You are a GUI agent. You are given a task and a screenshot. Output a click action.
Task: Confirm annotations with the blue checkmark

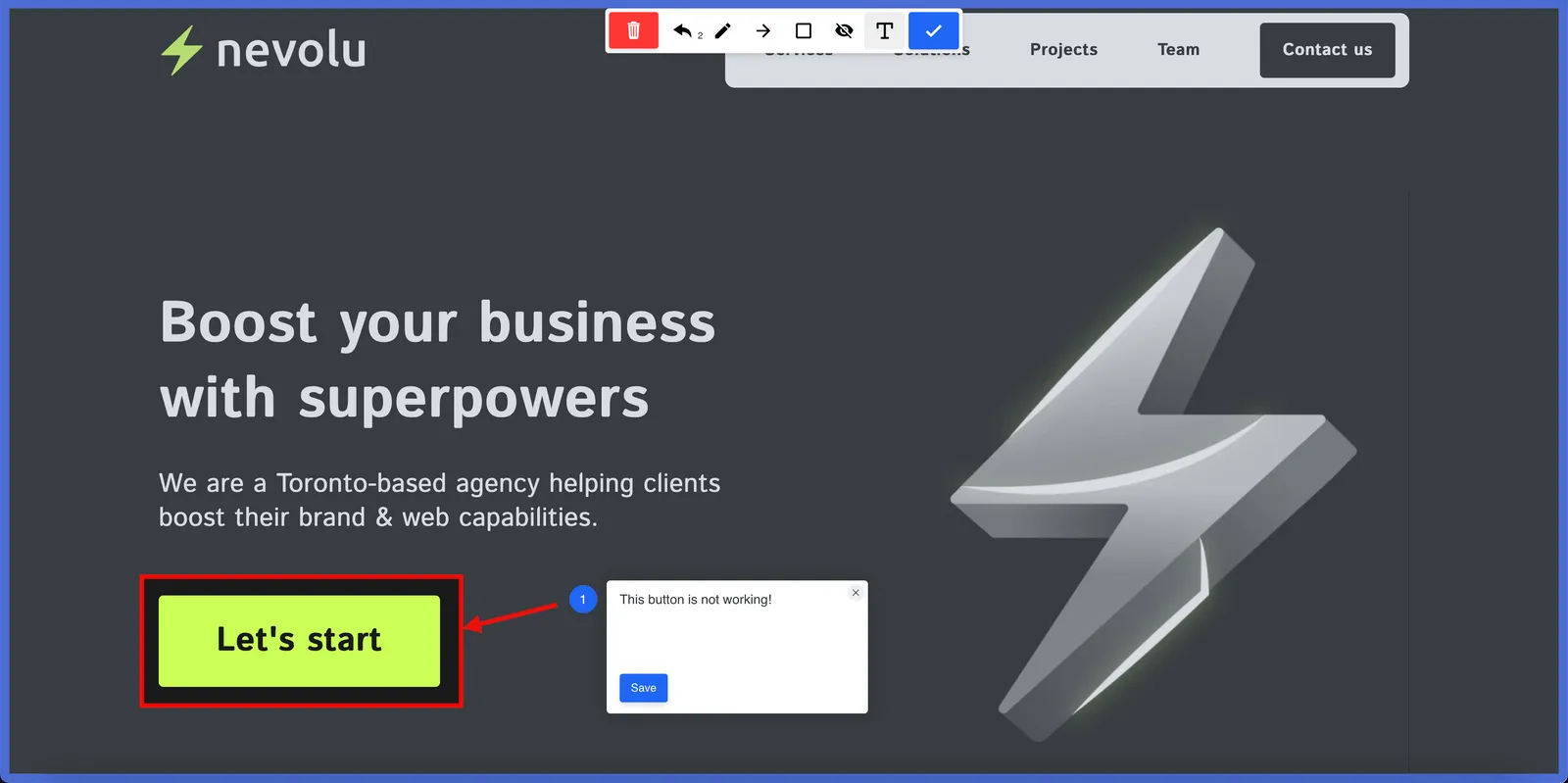933,31
